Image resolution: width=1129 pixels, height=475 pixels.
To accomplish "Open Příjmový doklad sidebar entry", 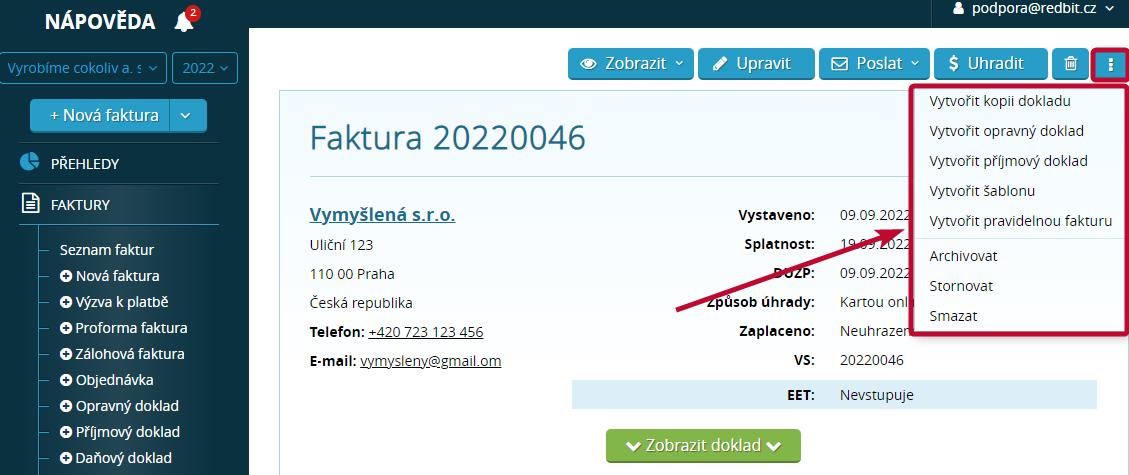I will click(128, 432).
